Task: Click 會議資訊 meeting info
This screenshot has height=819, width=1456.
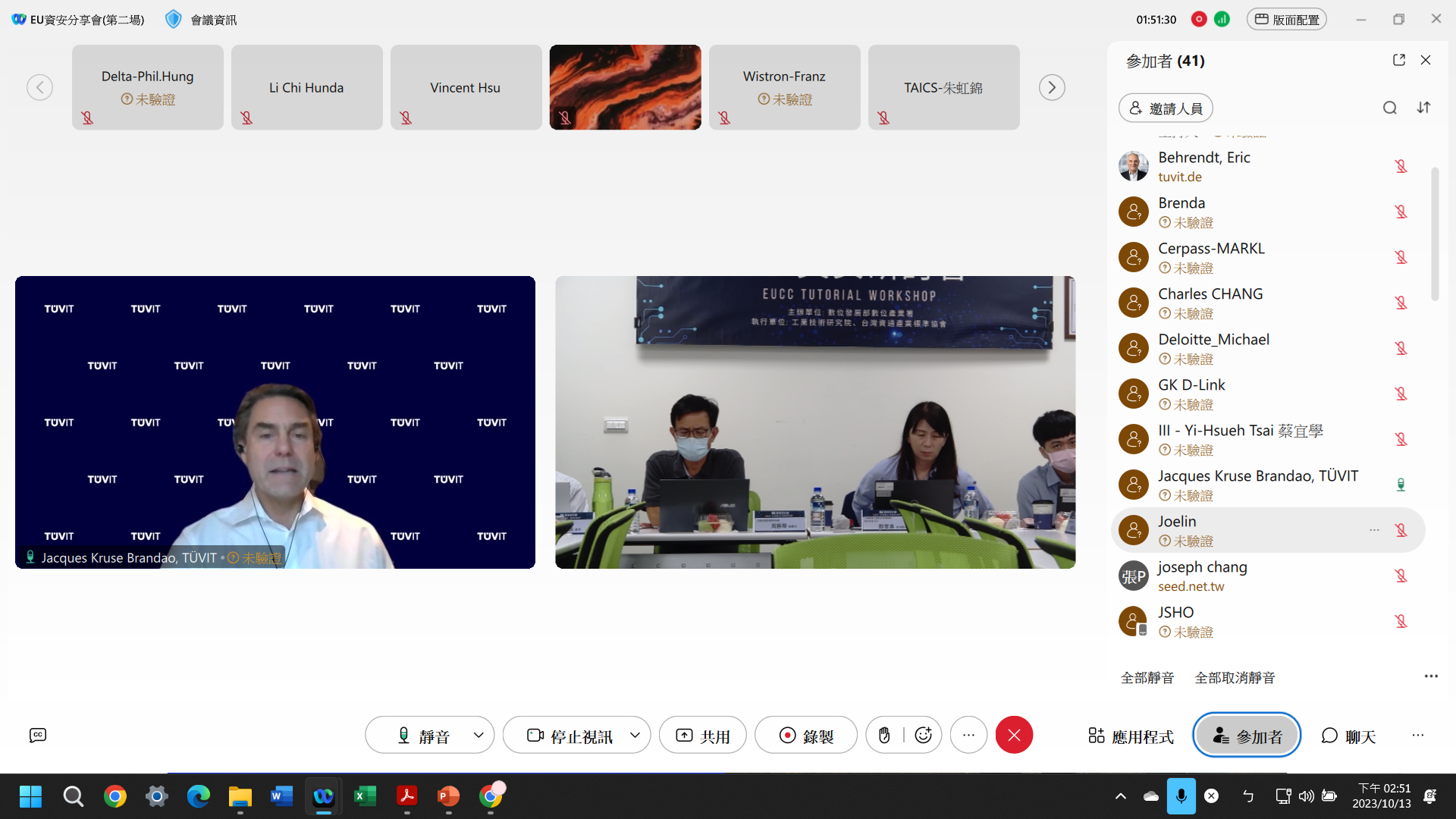Action: [213, 20]
